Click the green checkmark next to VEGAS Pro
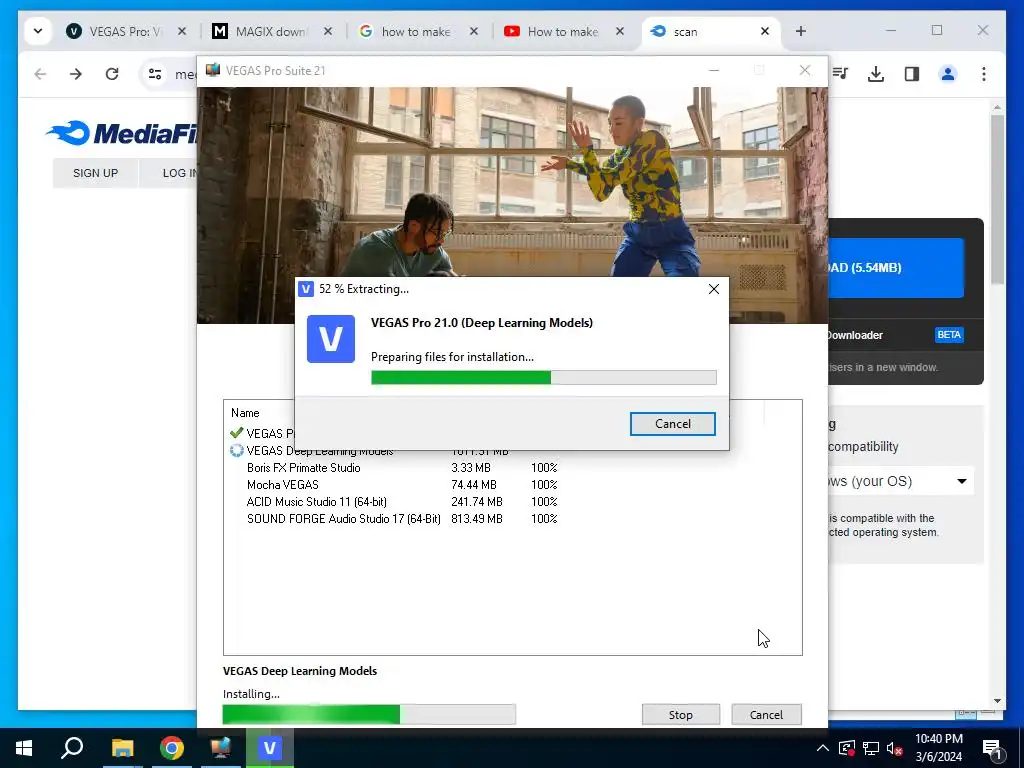Screen dimensions: 1024x768 point(236,433)
